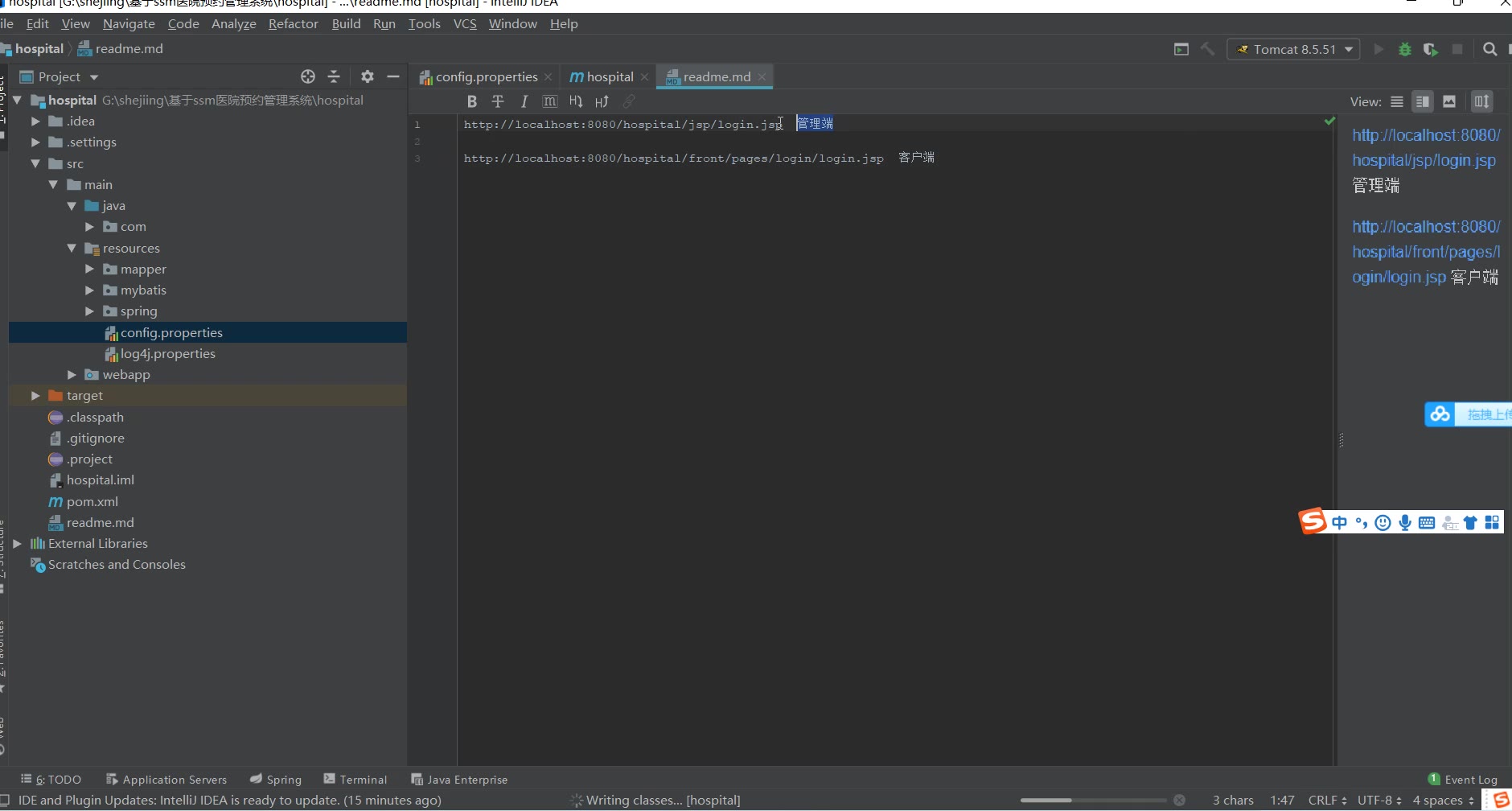Open Tomcat 8.5.51 run configuration dropdown
Image resolution: width=1512 pixels, height=811 pixels.
(1294, 49)
